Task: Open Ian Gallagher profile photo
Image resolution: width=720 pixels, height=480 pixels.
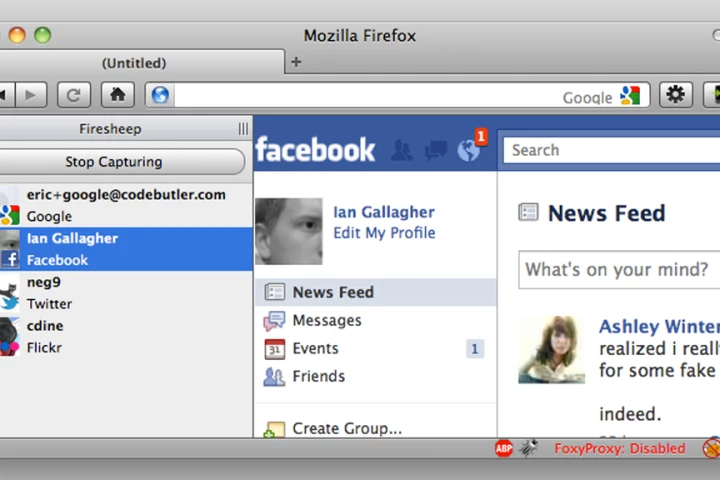Action: [289, 231]
